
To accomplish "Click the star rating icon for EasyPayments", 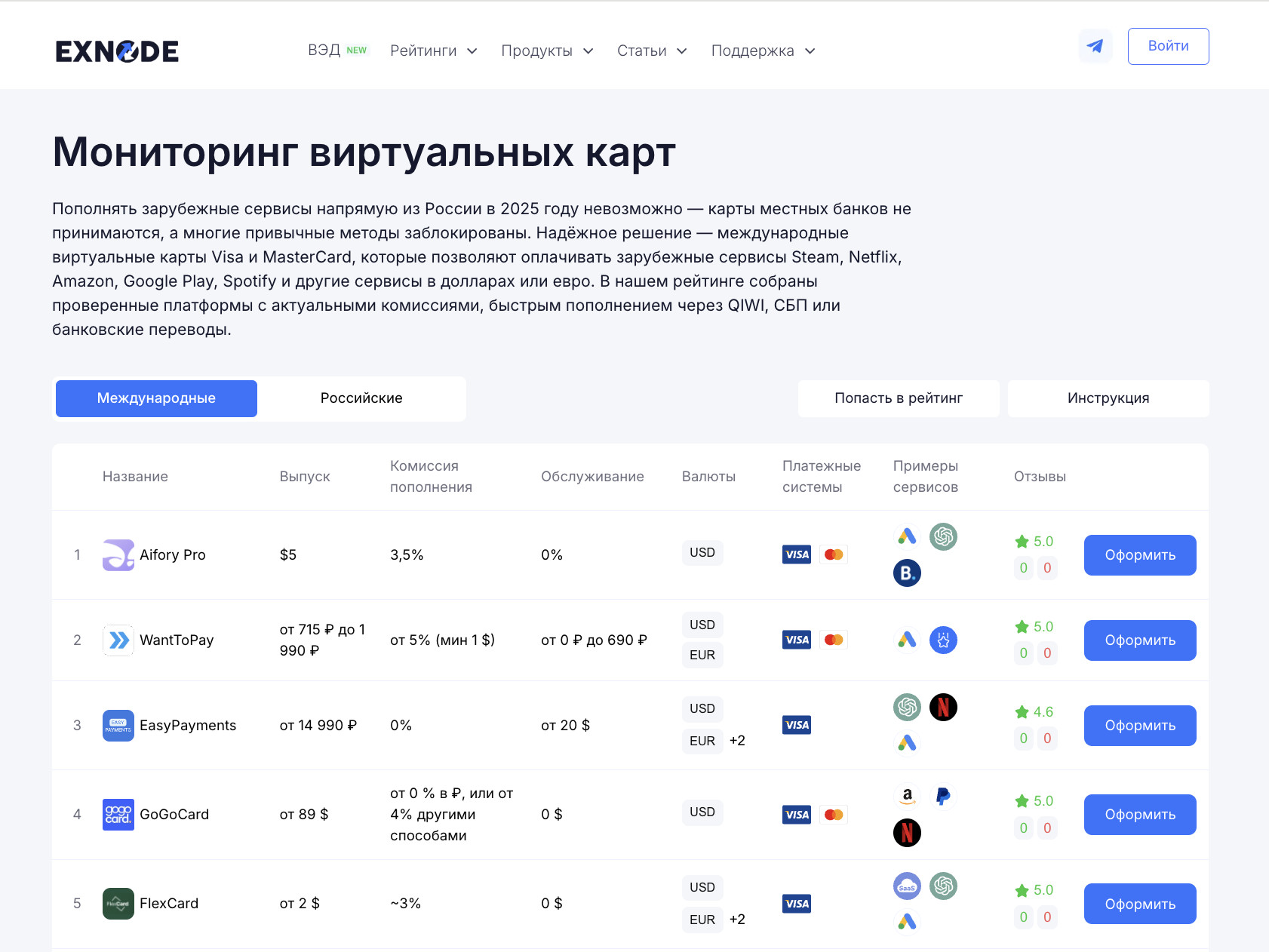I will pos(1022,712).
